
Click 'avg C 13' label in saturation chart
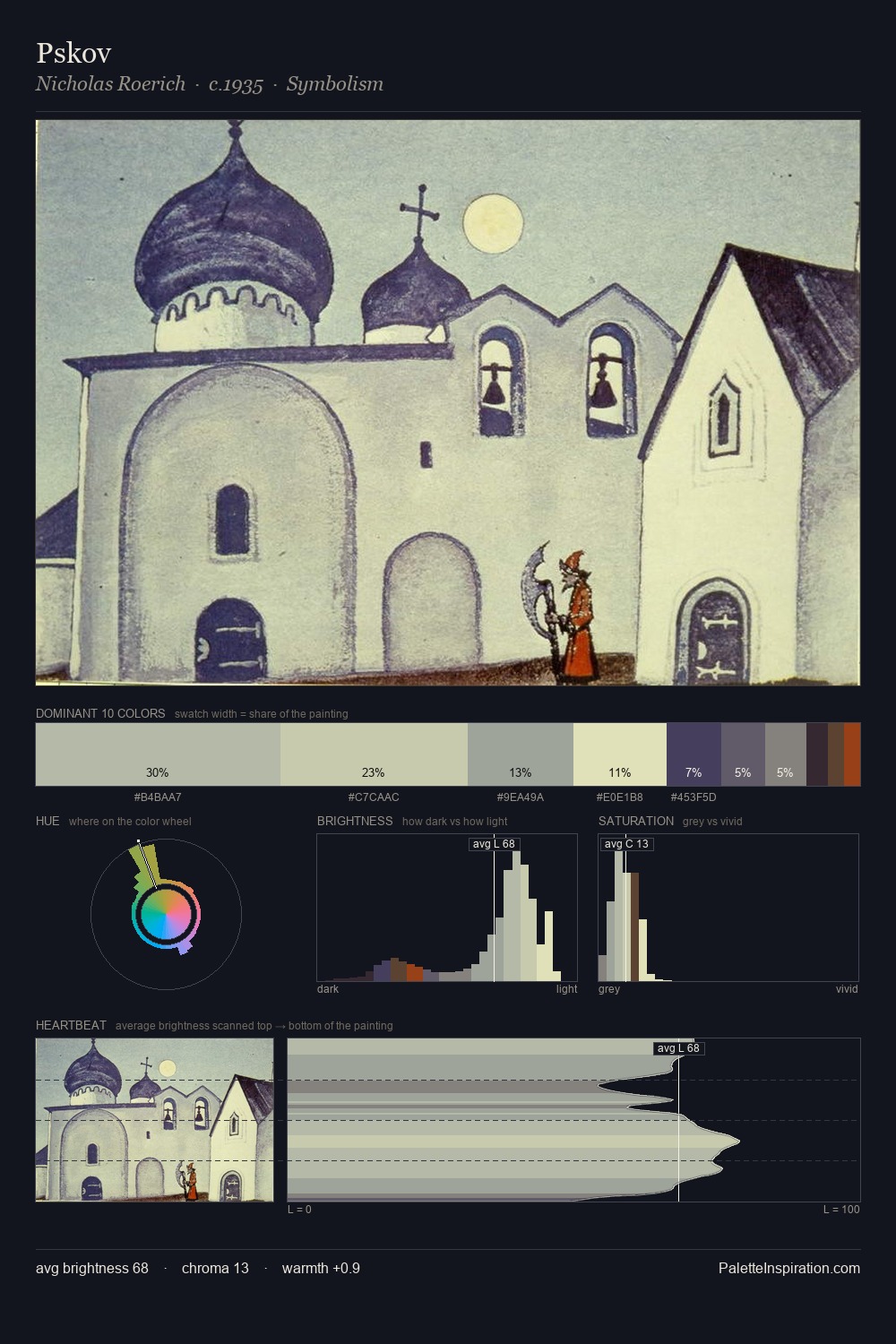click(x=625, y=844)
